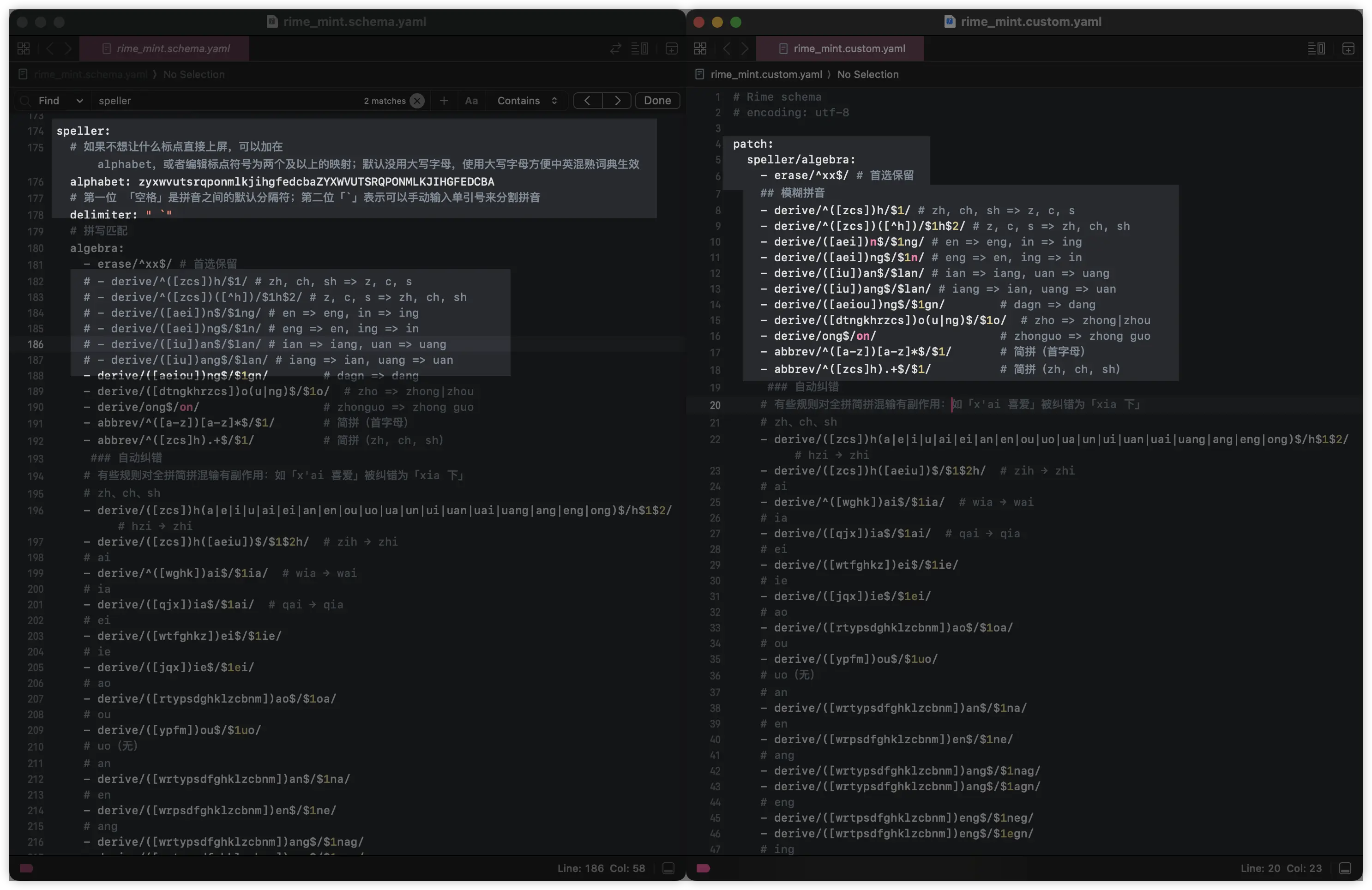
Task: Jump to previous search match
Action: click(587, 100)
